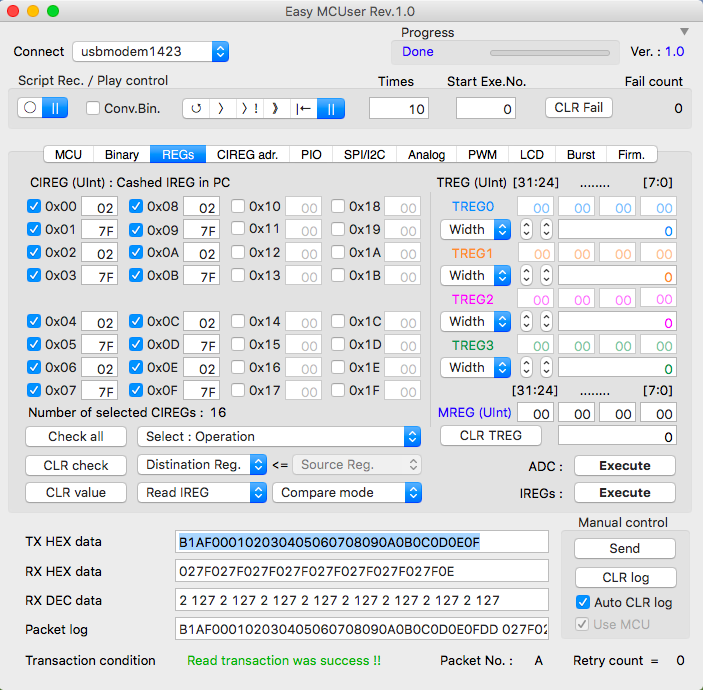The image size is (703, 690).
Task: Uncheck the 0x07 CIREG checkbox
Action: pos(34,390)
